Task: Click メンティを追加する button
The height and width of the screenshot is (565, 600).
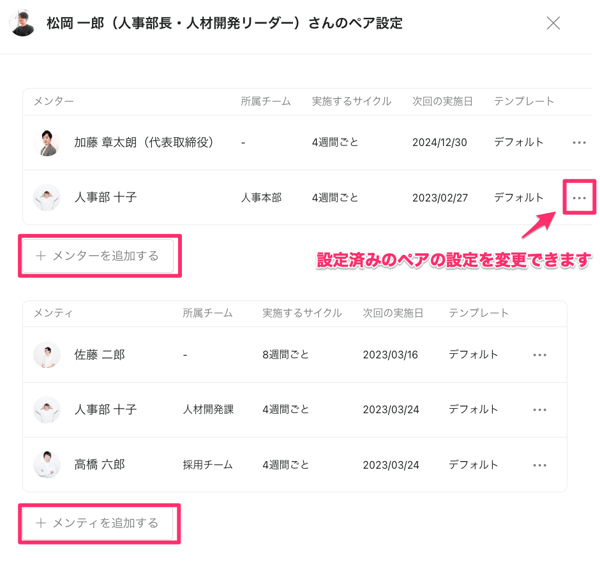Action: point(98,523)
